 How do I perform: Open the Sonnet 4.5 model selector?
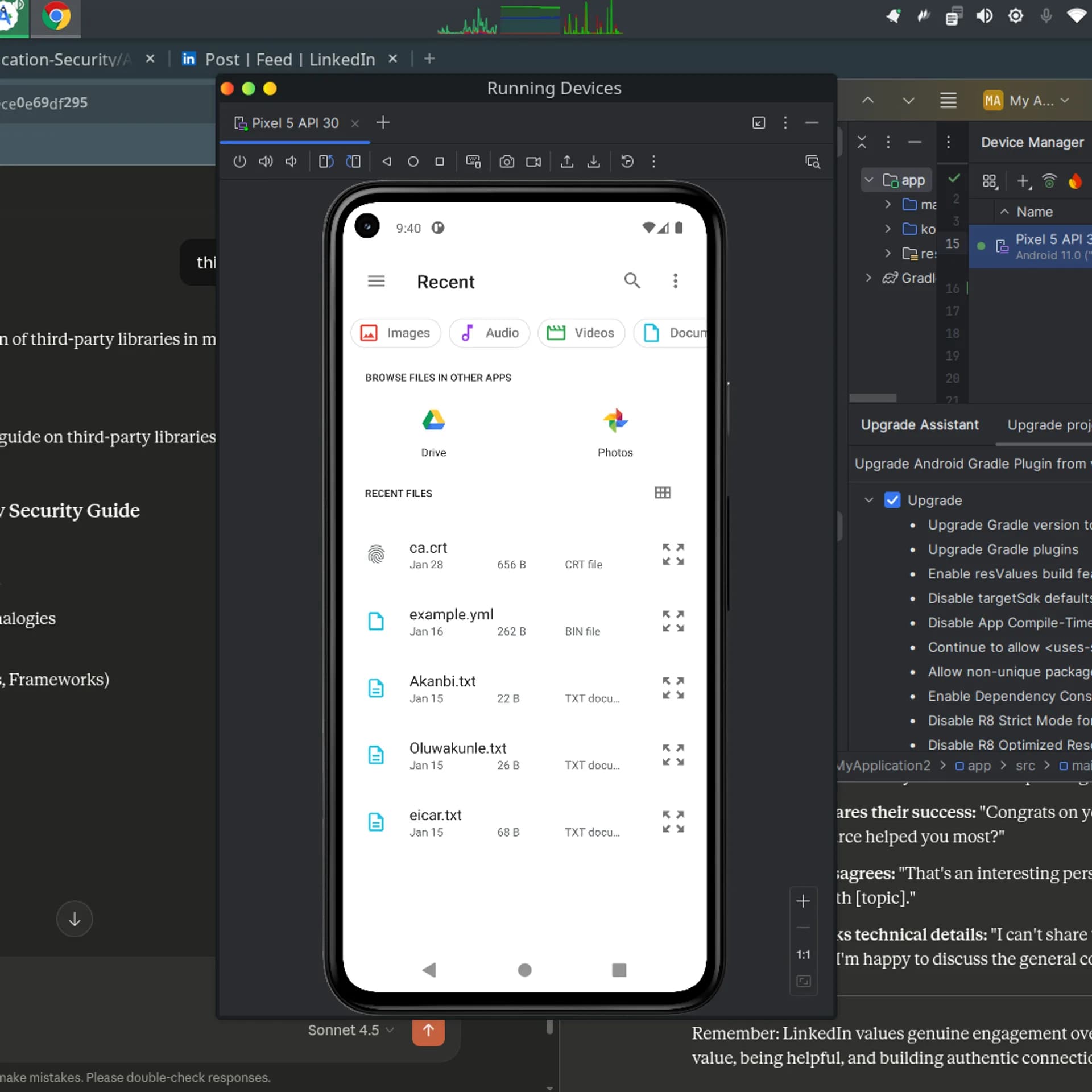point(351,1030)
